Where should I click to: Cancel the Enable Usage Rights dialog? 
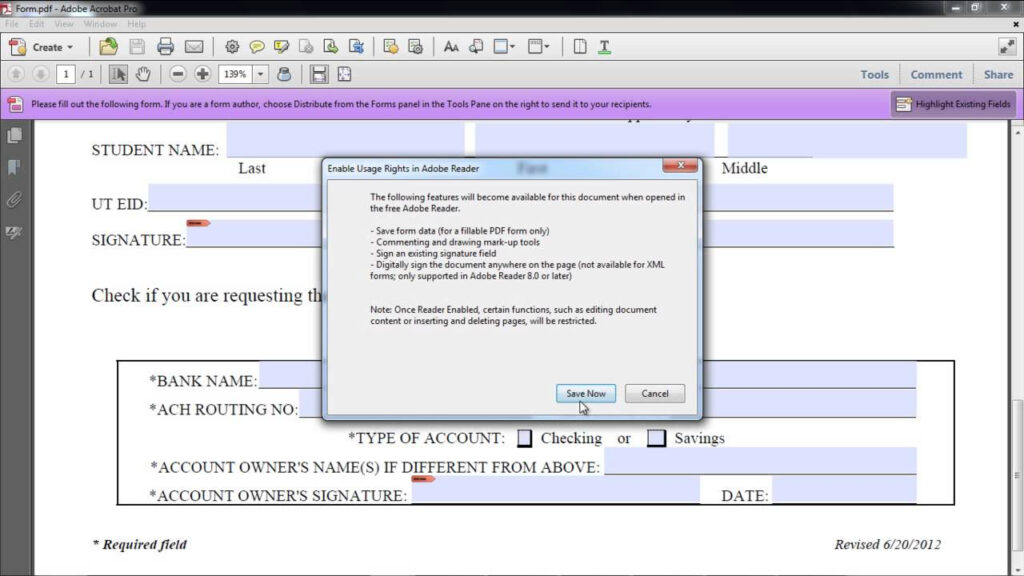[654, 393]
